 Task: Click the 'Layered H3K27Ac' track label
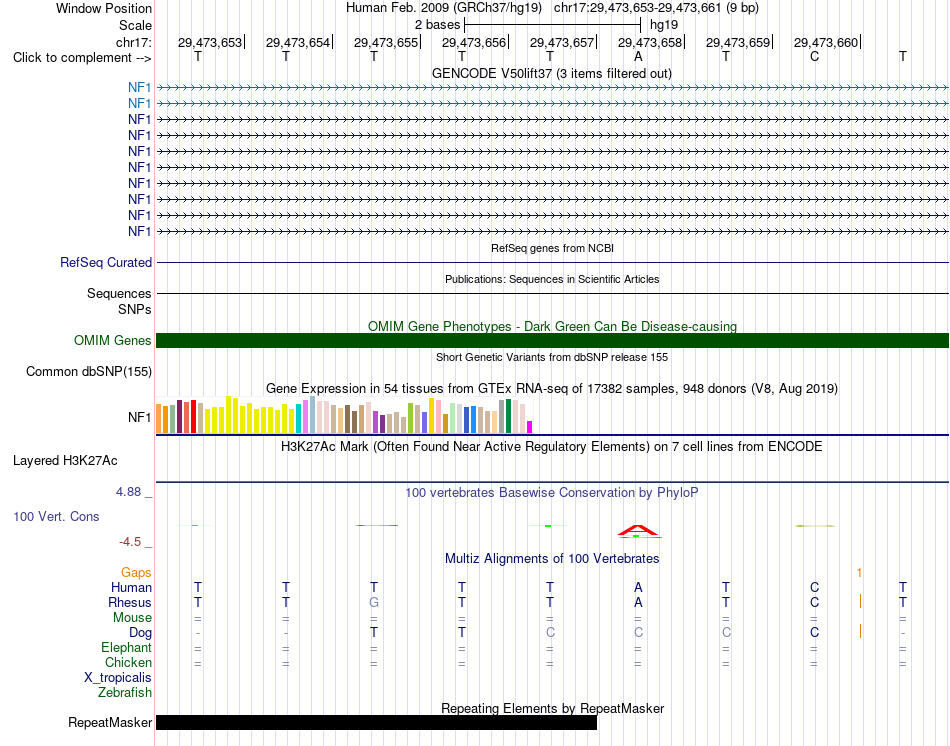(65, 461)
